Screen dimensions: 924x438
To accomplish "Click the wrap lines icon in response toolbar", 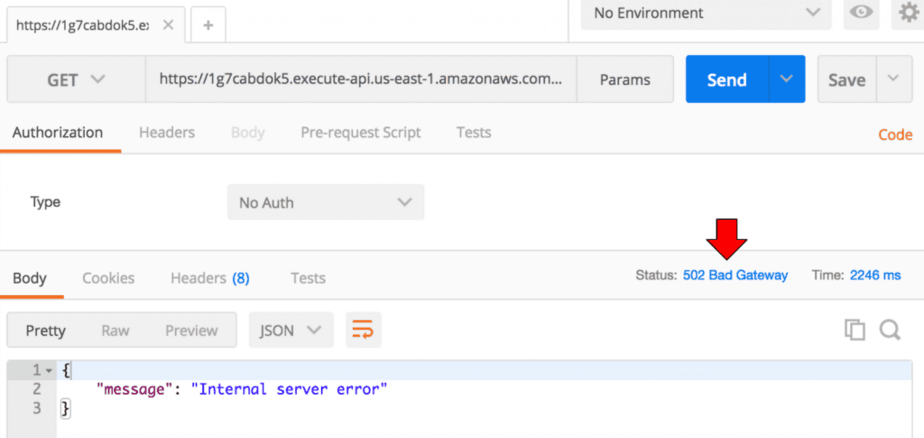I will pyautogui.click(x=363, y=330).
